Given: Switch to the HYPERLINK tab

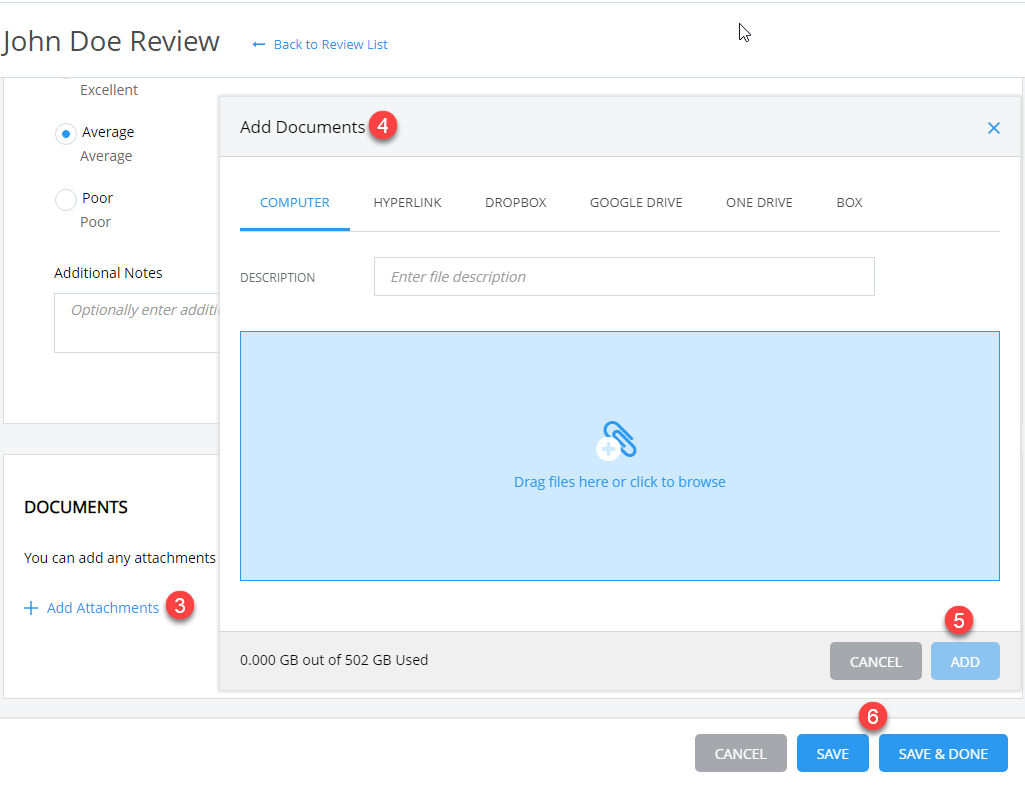Looking at the screenshot, I should [407, 202].
